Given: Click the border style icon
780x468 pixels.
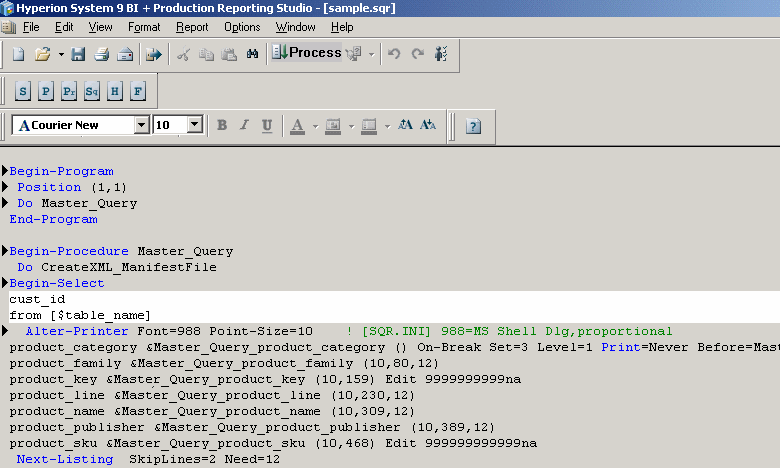Looking at the screenshot, I should pos(369,126).
